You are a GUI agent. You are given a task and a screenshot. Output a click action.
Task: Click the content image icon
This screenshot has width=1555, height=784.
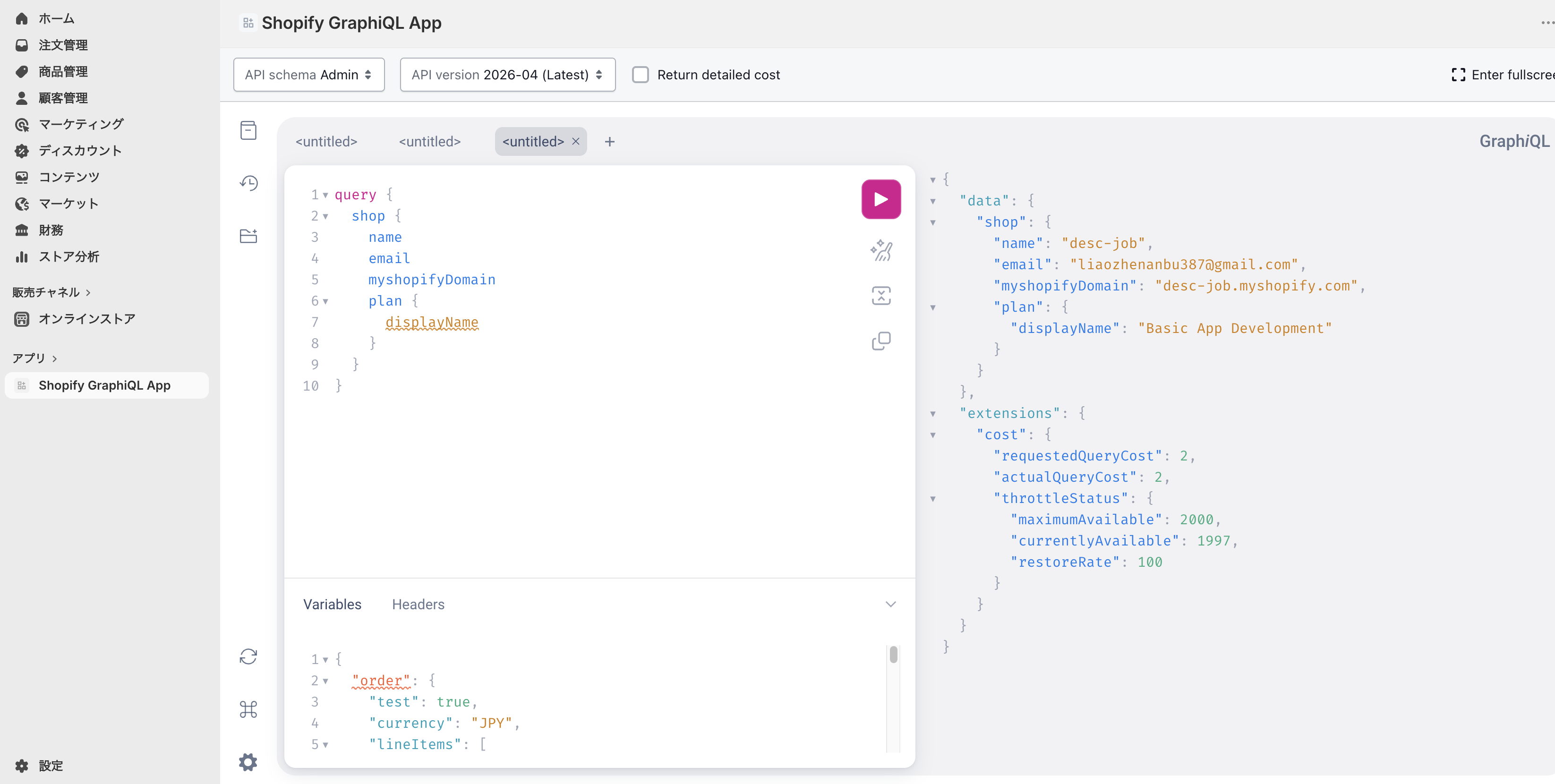[x=22, y=178]
